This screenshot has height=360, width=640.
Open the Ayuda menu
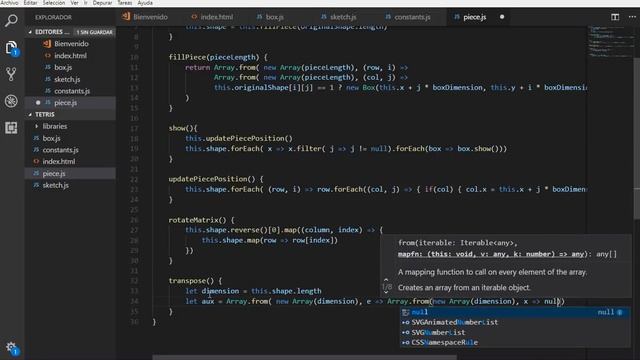145,3
